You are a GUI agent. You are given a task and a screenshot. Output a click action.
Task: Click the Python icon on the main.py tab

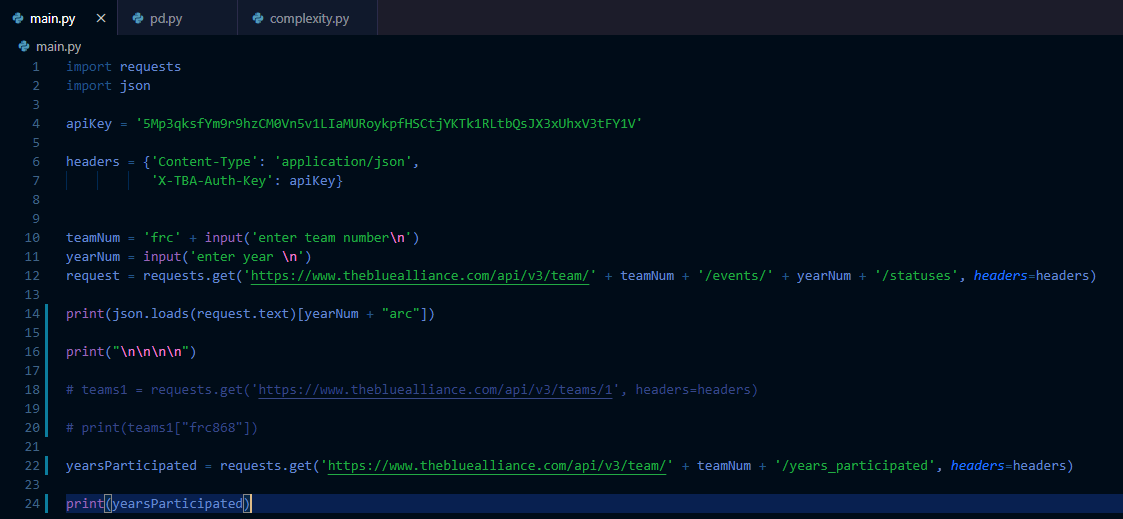point(19,18)
